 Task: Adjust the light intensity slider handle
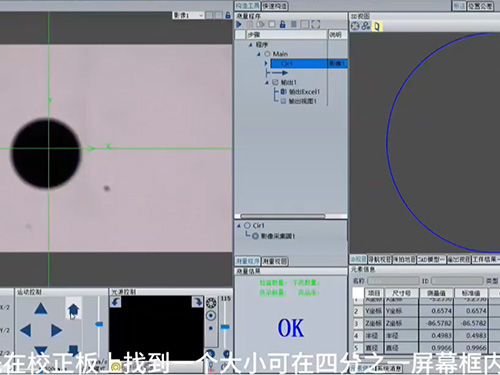225,327
